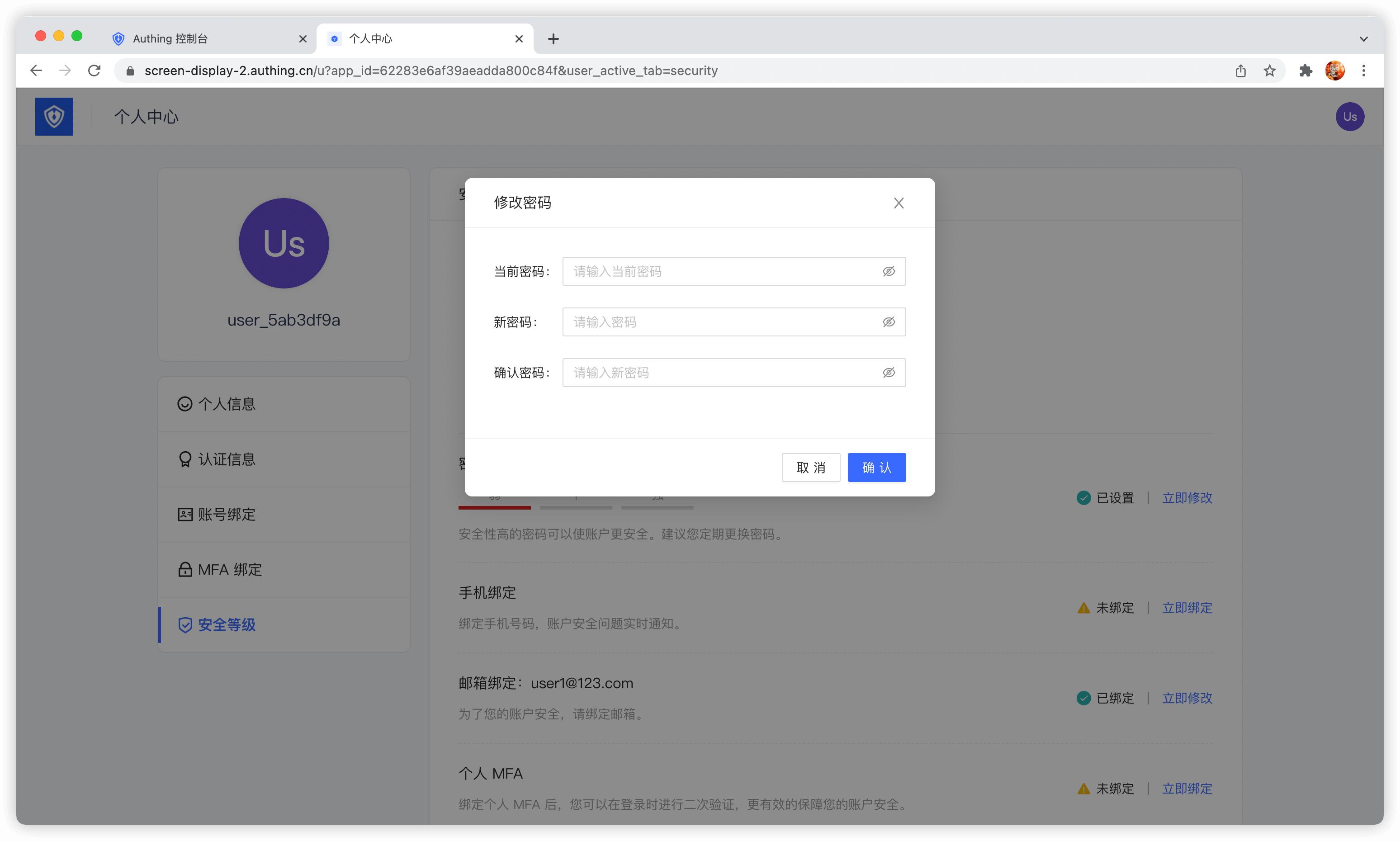Image resolution: width=1400 pixels, height=841 pixels.
Task: Select the 个人中心 browser tab
Action: click(425, 38)
